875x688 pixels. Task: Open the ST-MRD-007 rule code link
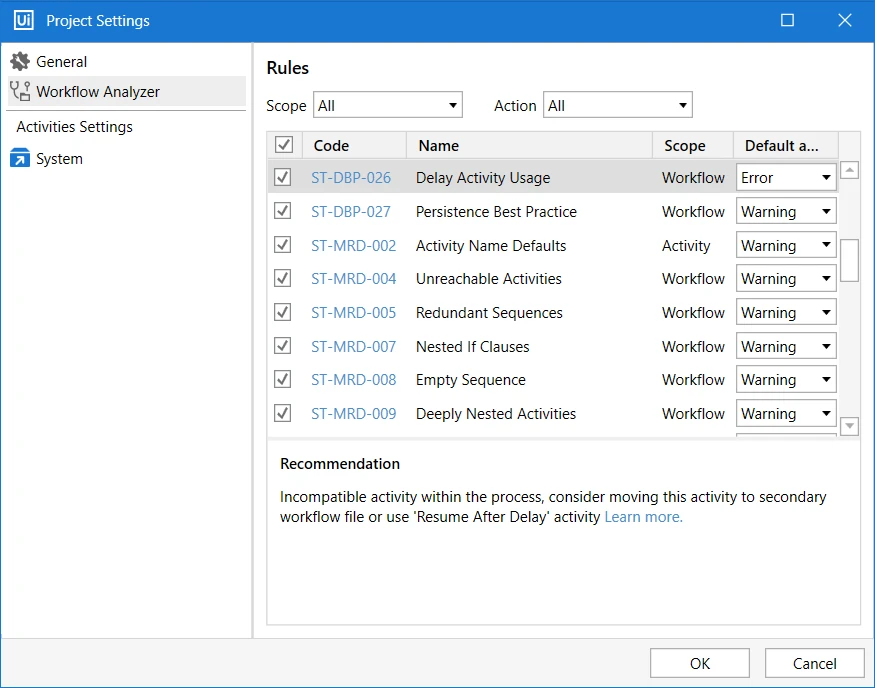(354, 347)
